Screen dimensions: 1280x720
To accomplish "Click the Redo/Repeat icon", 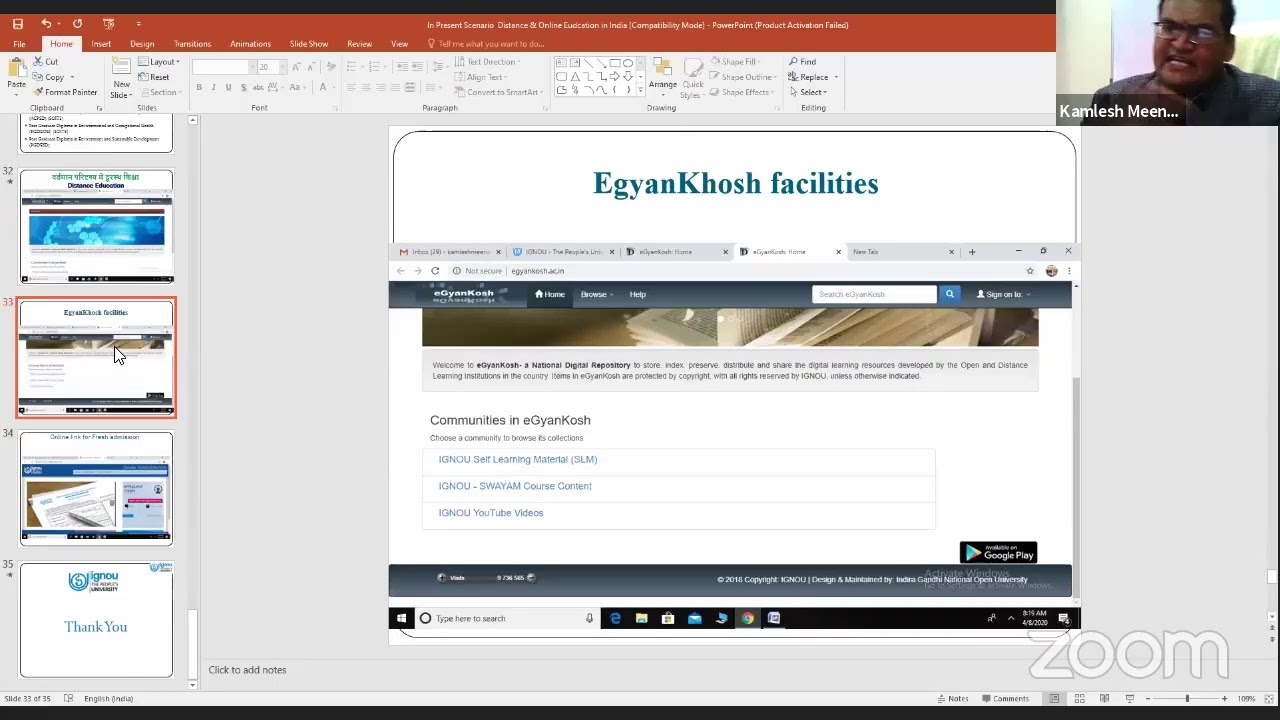I will pyautogui.click(x=77, y=24).
